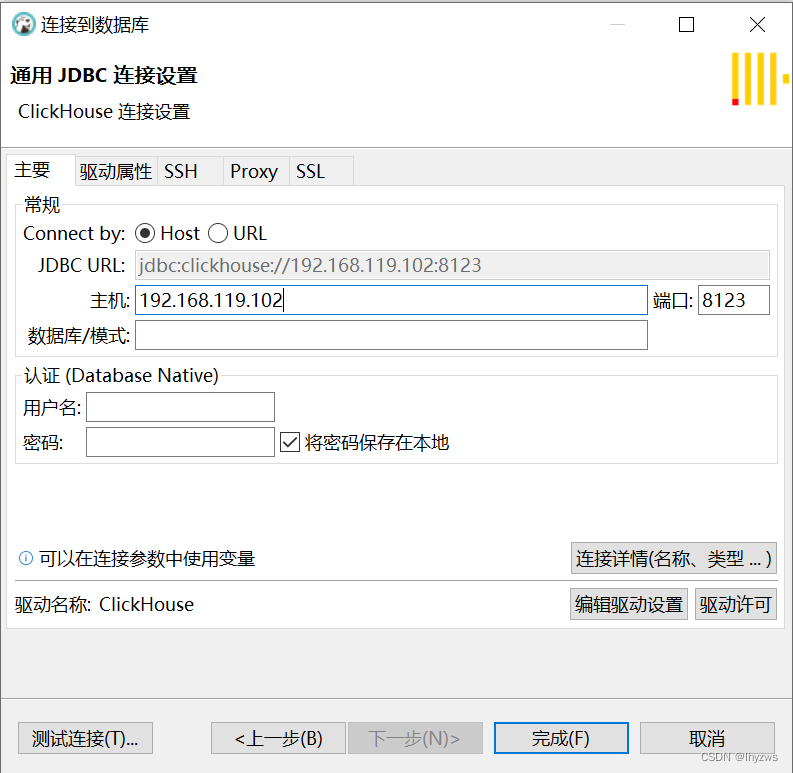Screen dimensions: 793x773
Task: Focus the 用户名 username field
Action: coord(180,407)
